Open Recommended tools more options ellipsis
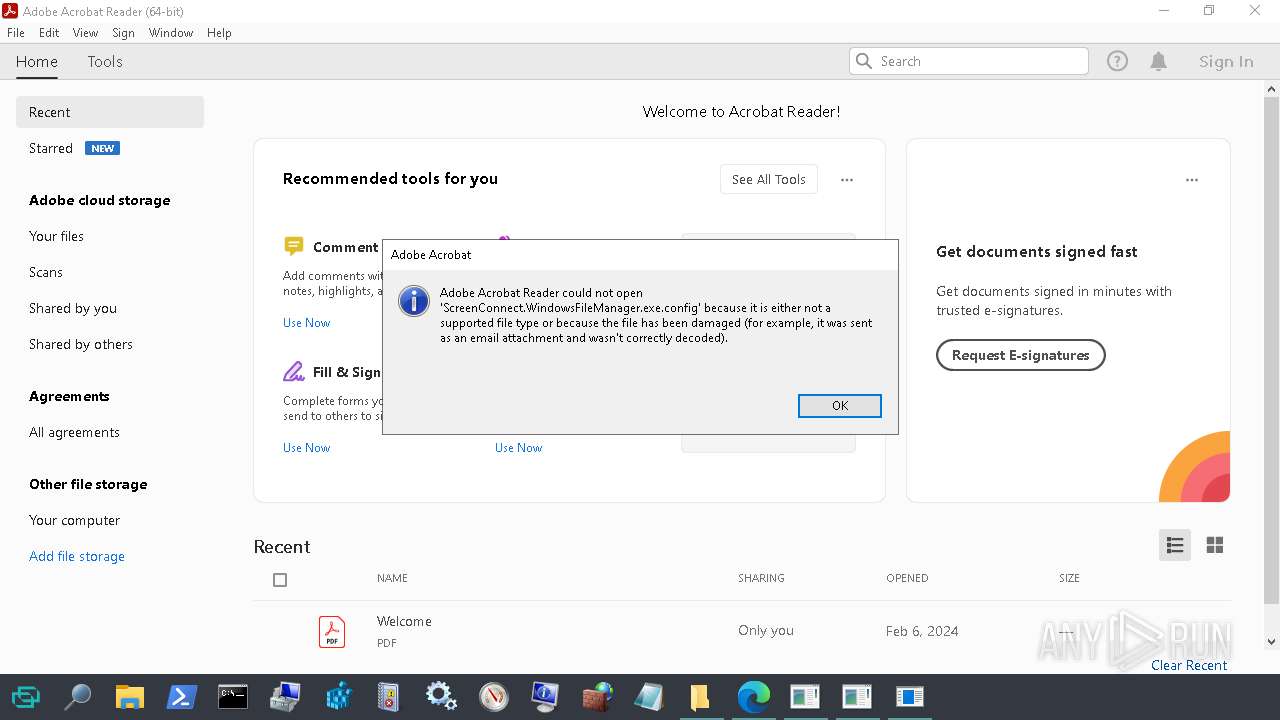 847,180
